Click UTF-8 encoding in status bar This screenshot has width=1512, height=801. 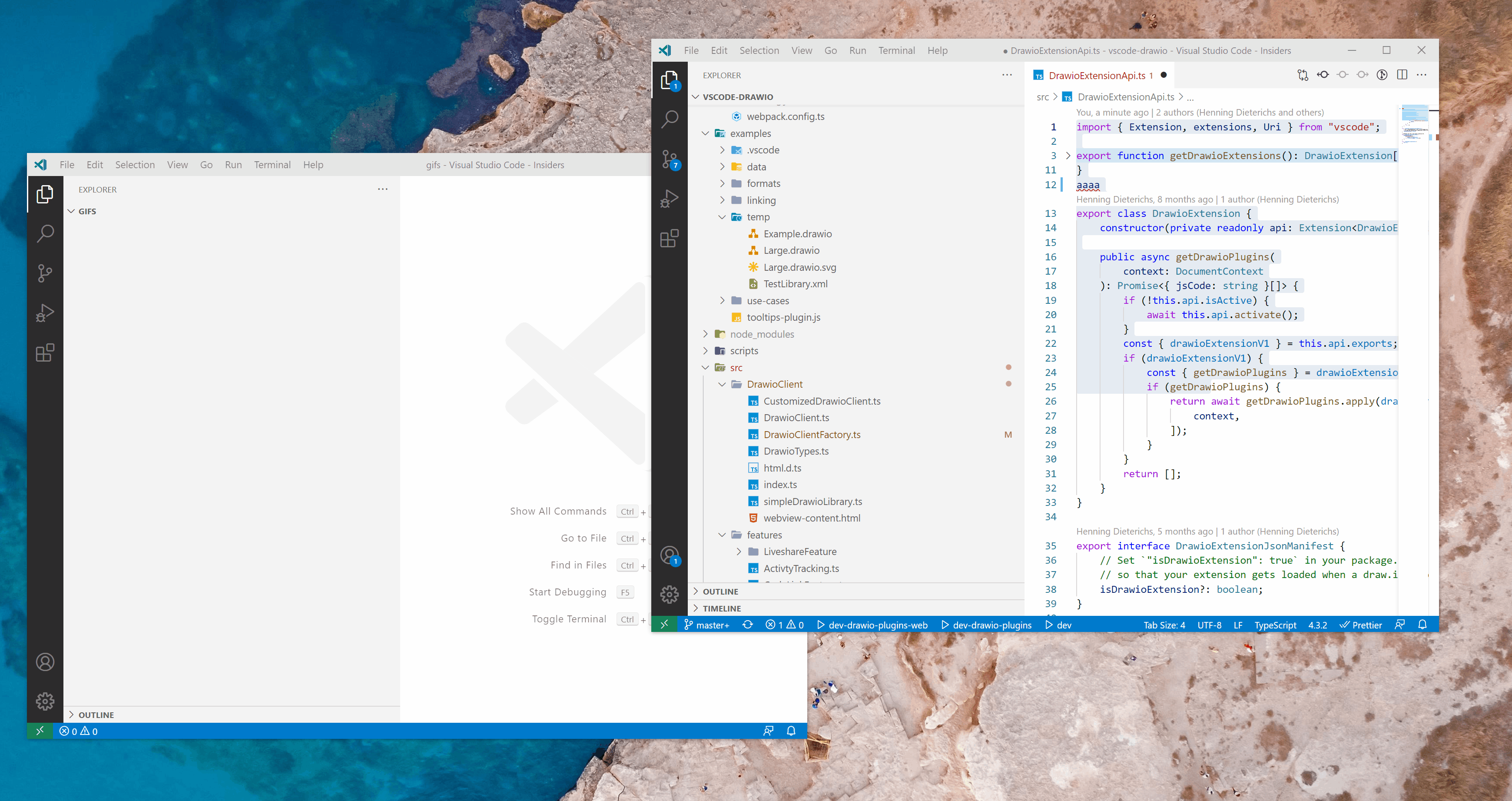1209,625
